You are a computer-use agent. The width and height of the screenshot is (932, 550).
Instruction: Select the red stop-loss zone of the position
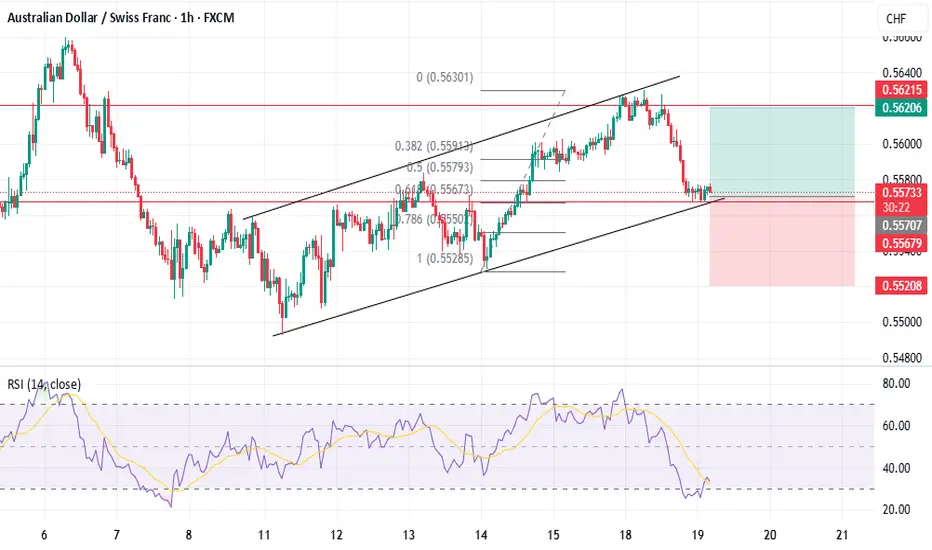coord(782,241)
